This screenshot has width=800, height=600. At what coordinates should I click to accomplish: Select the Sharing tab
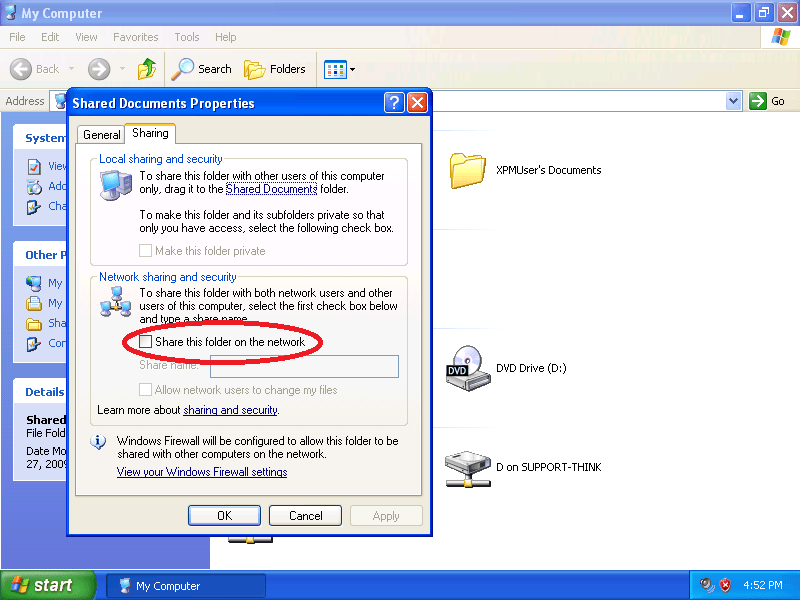point(151,133)
